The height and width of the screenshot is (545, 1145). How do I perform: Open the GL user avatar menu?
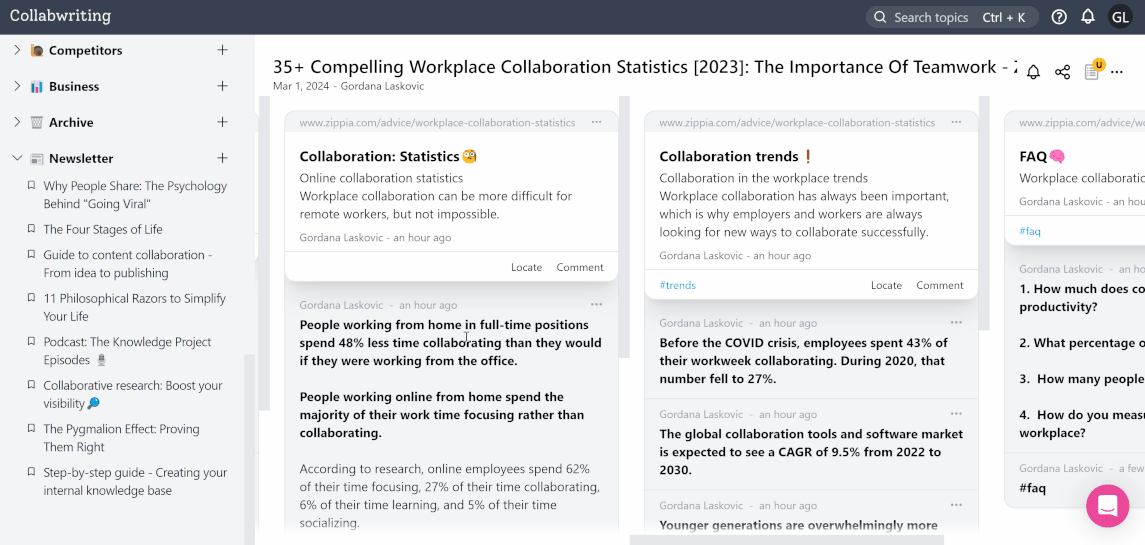point(1120,17)
